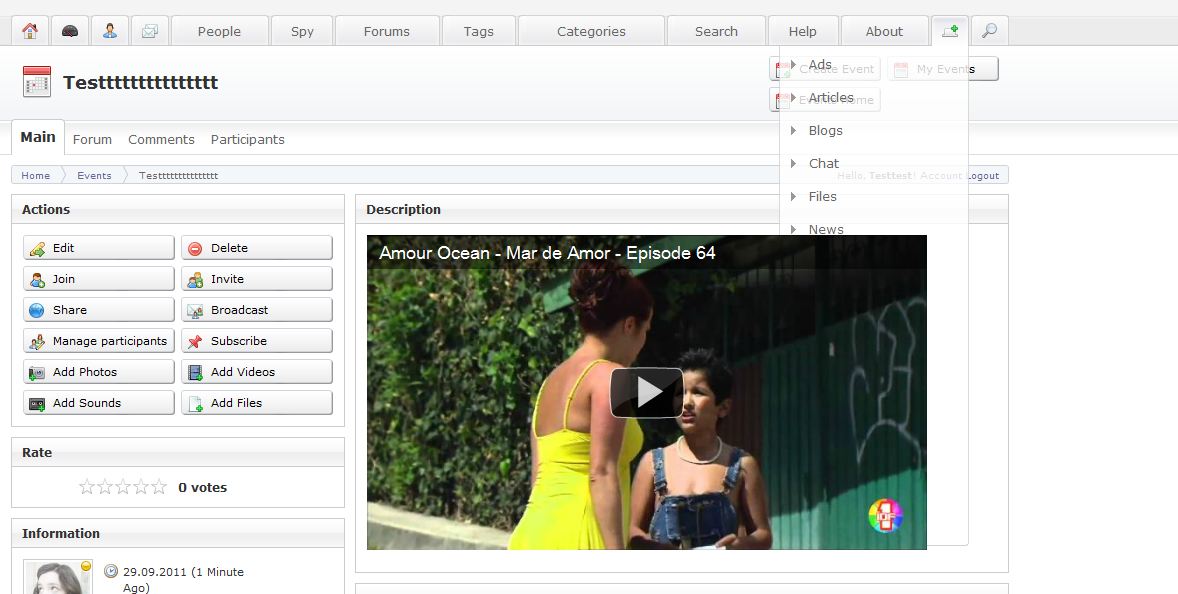Click the magnifier search icon tab
1178x594 pixels.
point(989,31)
